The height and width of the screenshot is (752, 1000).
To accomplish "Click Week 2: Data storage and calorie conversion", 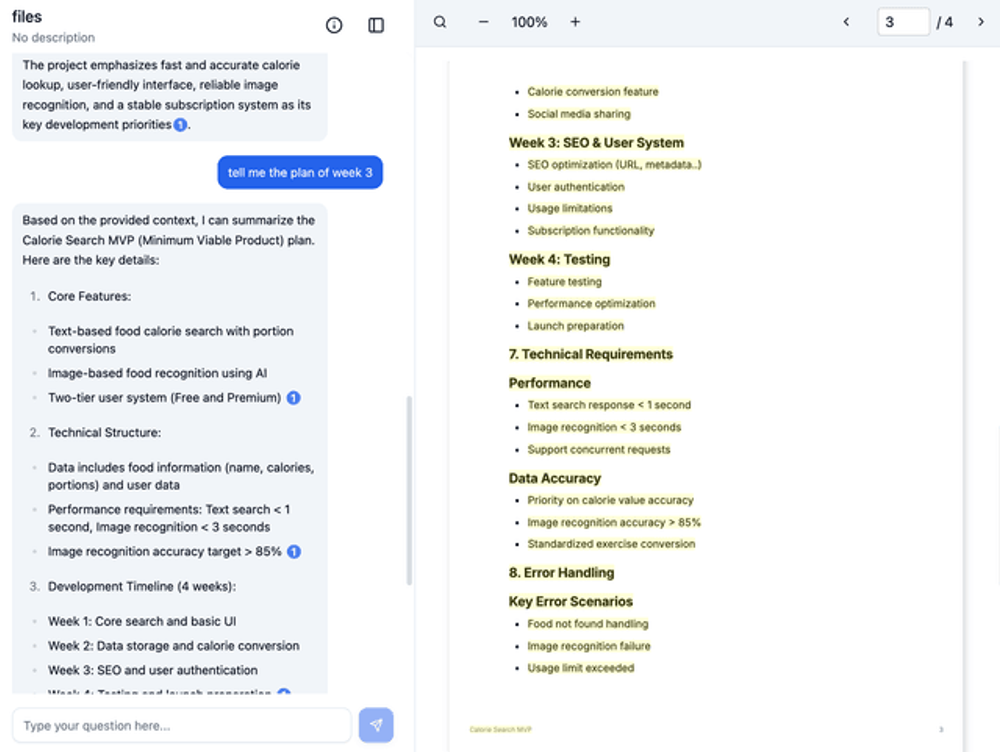I will pyautogui.click(x=173, y=645).
